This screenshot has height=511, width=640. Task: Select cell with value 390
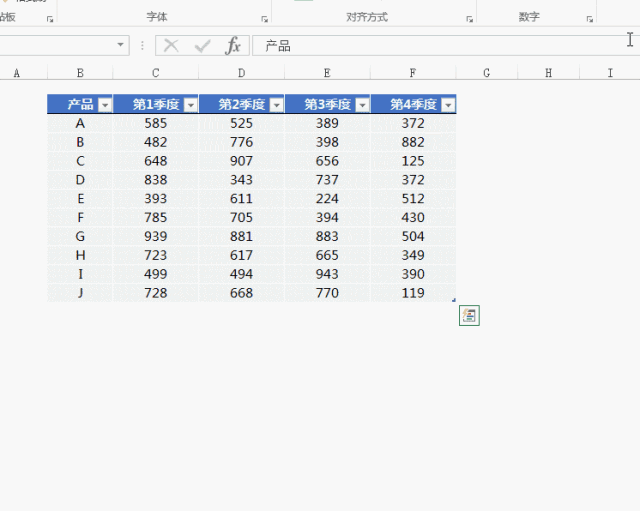[413, 274]
